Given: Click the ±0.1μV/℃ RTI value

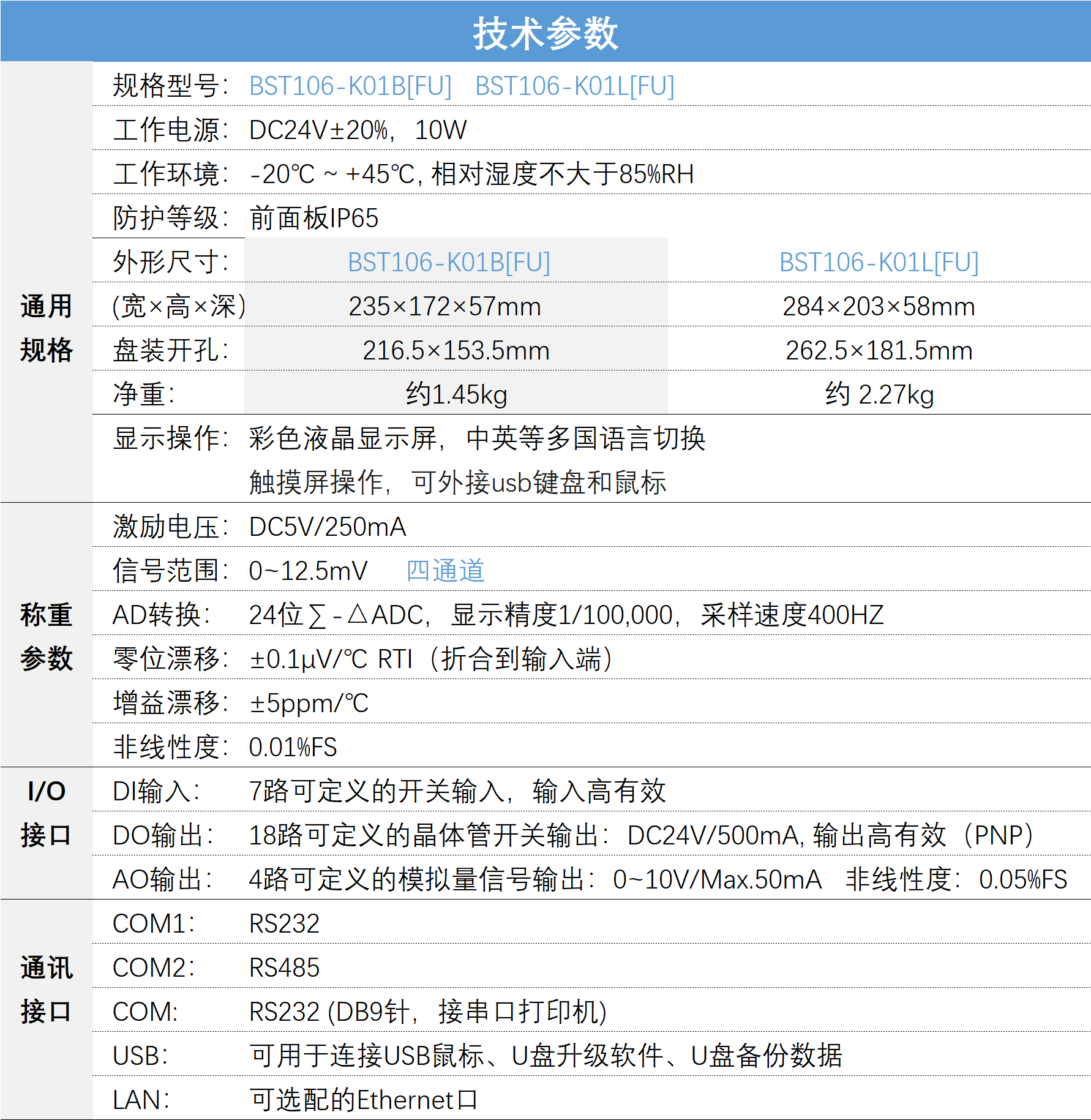Looking at the screenshot, I should [431, 659].
